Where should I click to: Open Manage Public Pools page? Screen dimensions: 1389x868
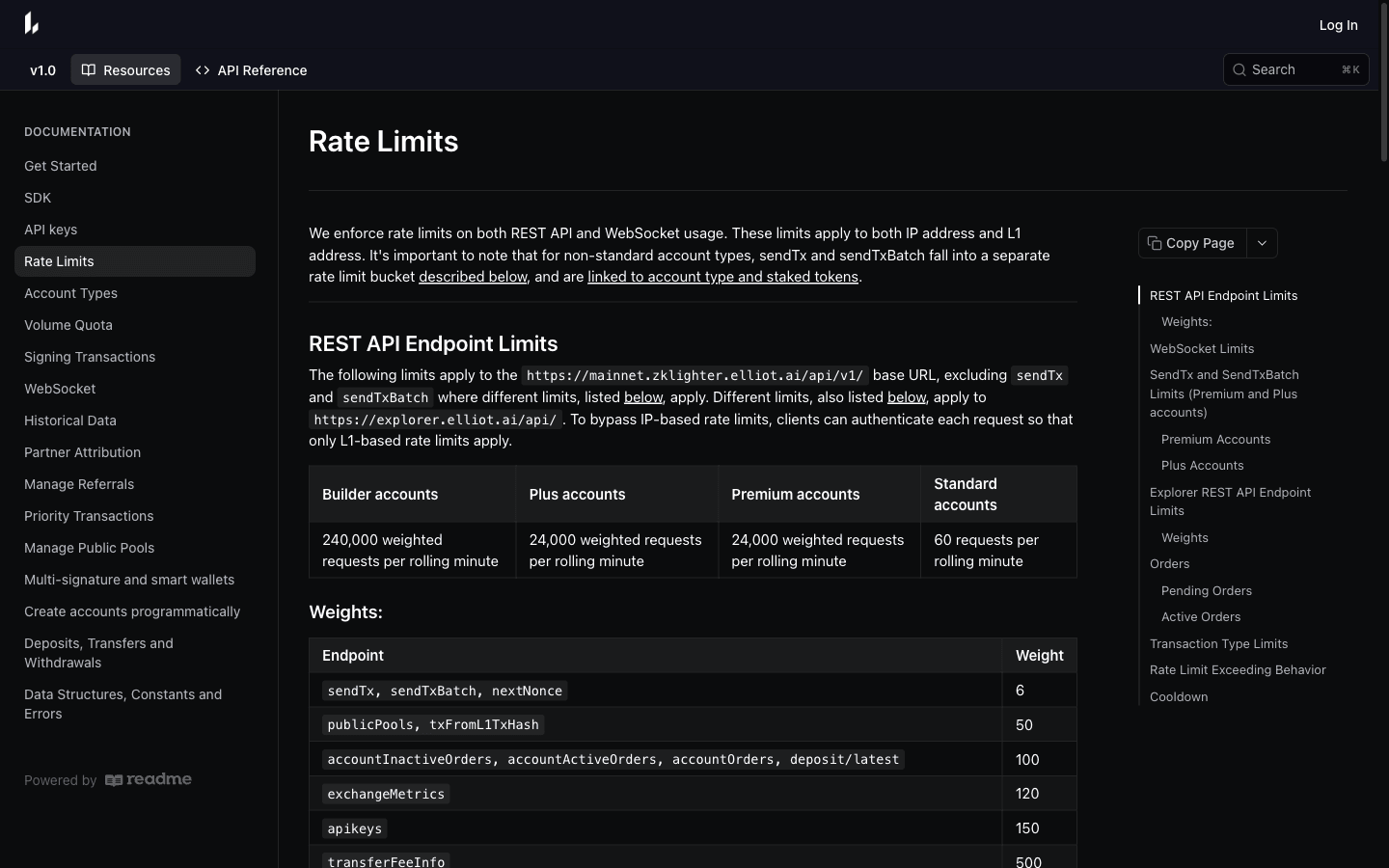coord(135,548)
